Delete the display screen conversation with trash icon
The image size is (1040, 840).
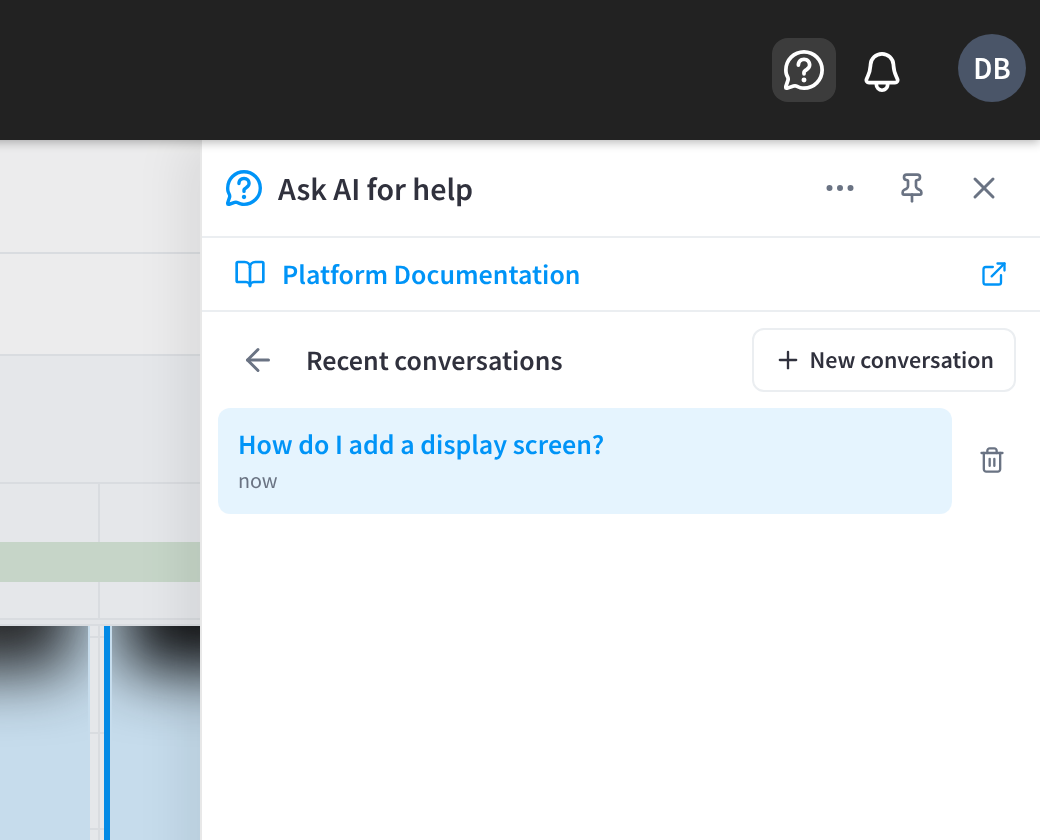(x=992, y=460)
